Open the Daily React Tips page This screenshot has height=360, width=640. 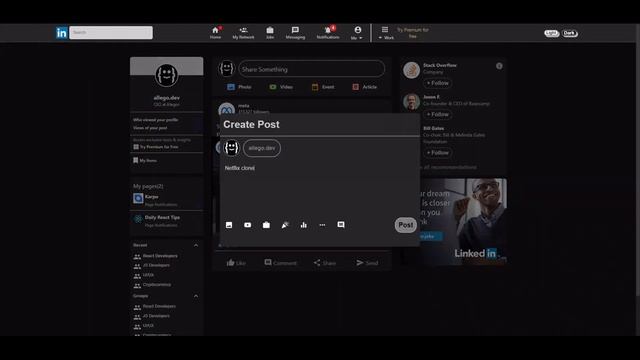pyautogui.click(x=162, y=218)
